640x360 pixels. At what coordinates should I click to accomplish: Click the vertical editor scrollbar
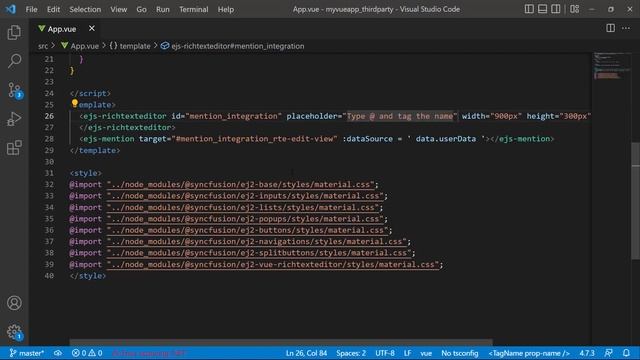pyautogui.click(x=636, y=200)
